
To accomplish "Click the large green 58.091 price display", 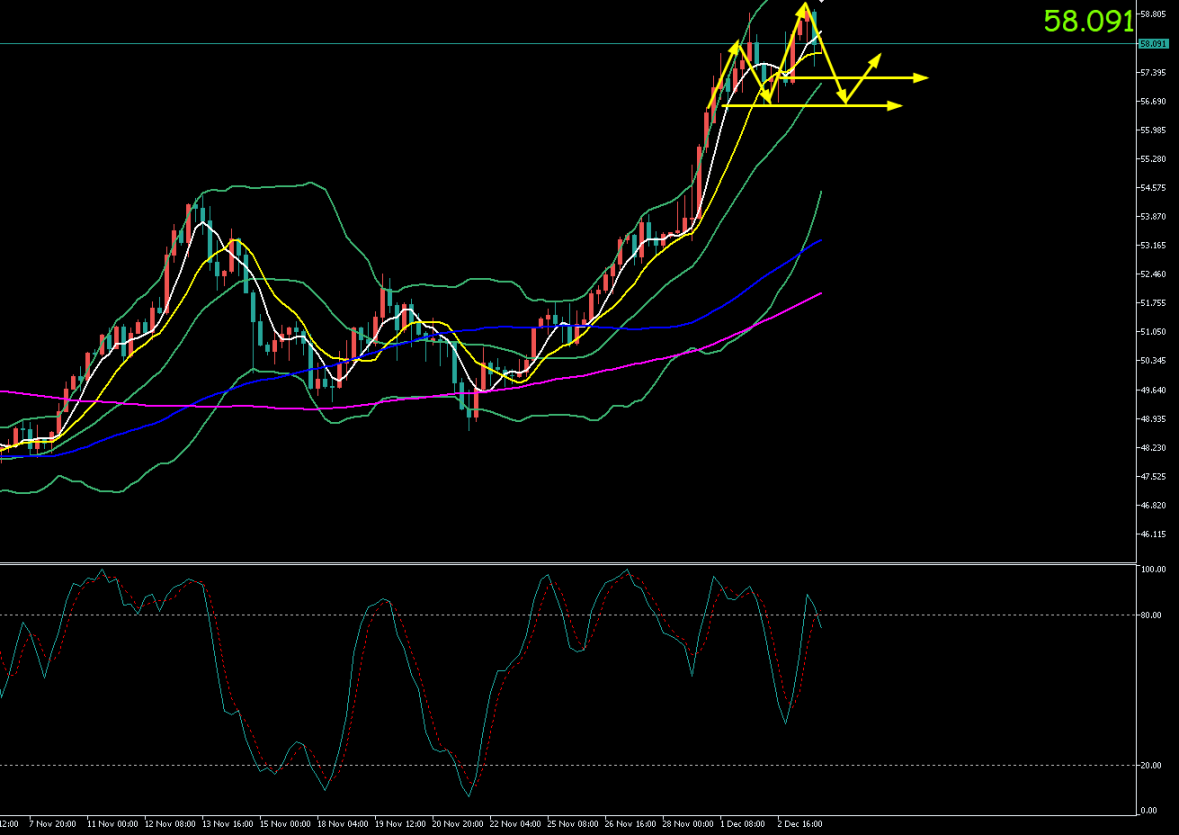I will (x=1088, y=21).
